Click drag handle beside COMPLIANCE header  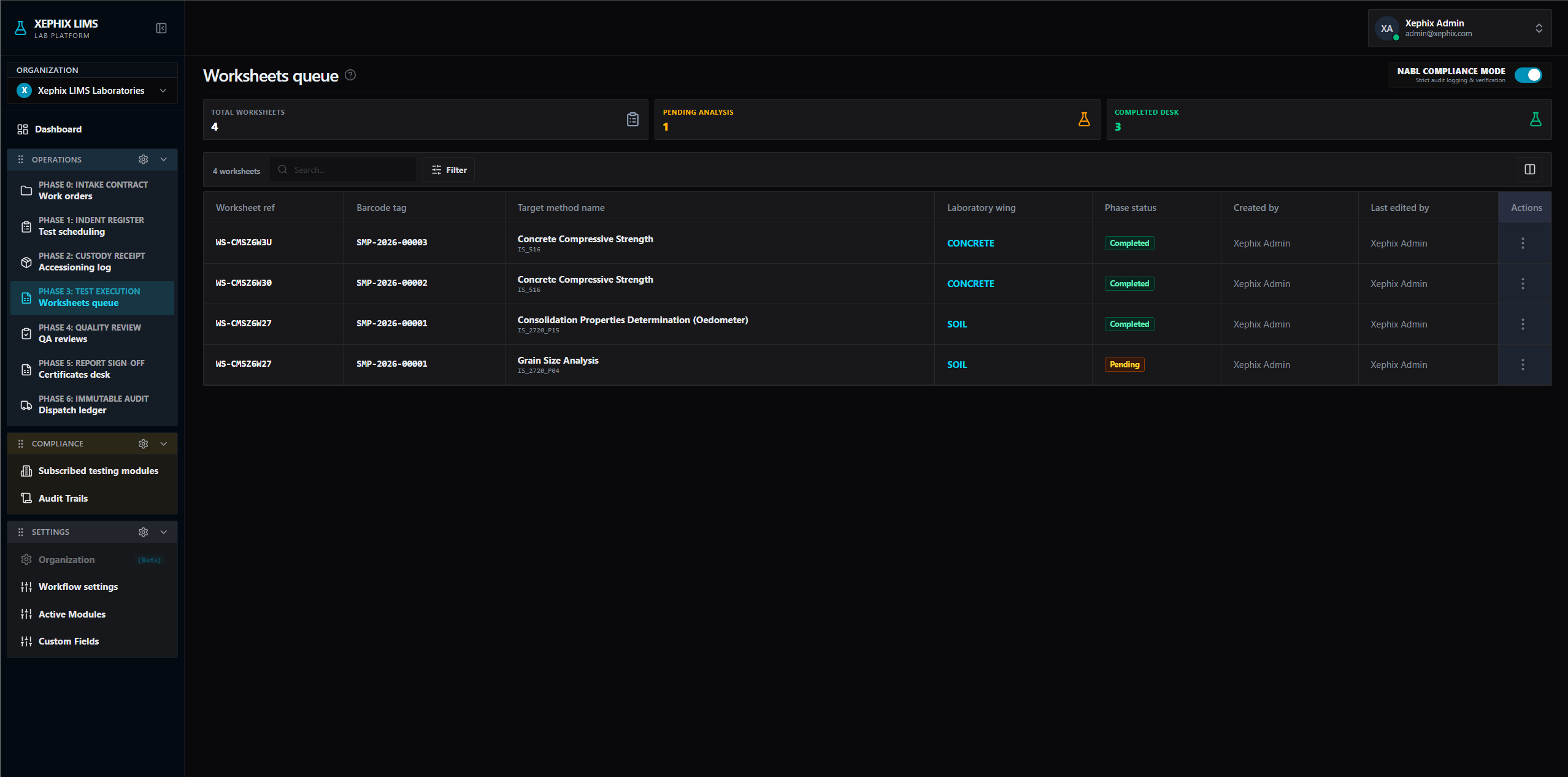(x=21, y=443)
